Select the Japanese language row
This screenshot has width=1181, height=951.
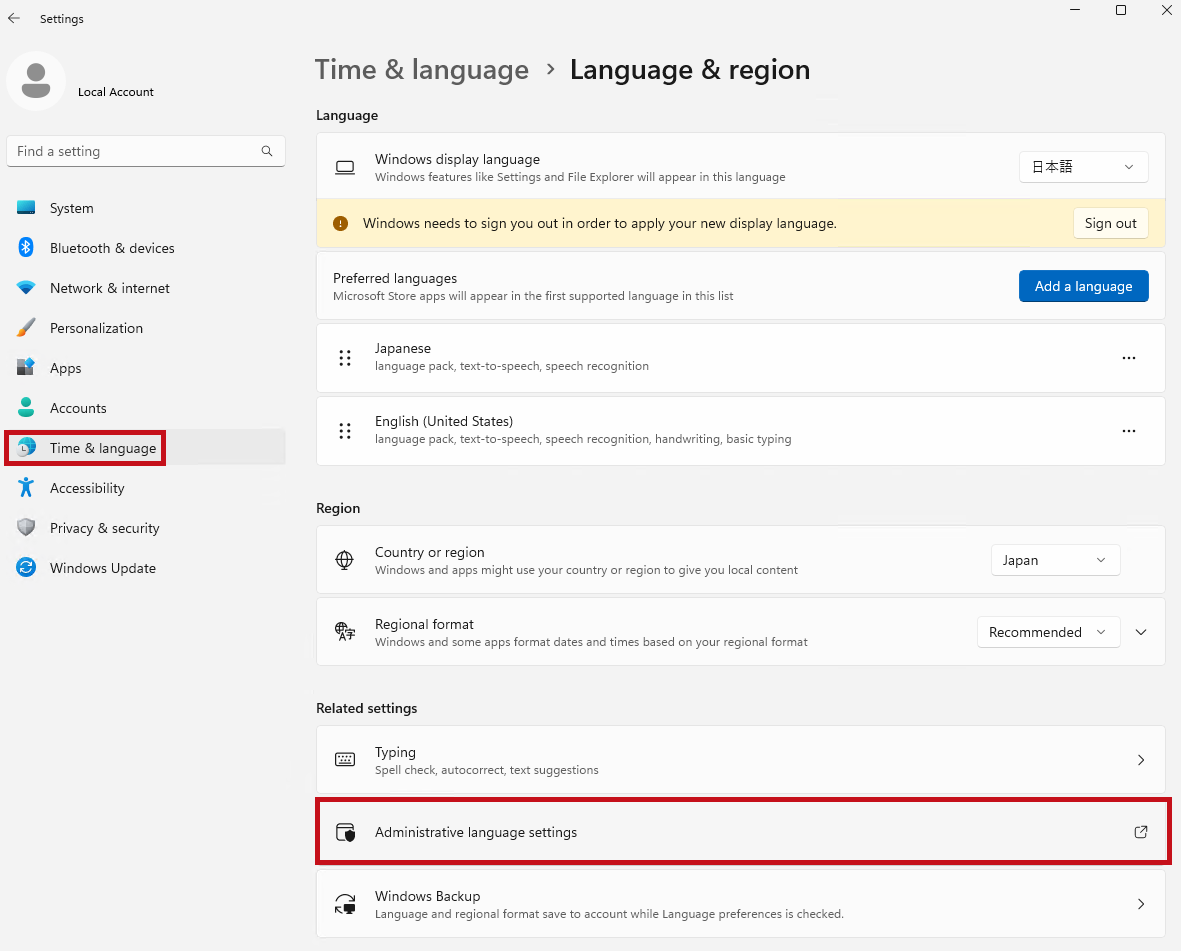[x=740, y=358]
